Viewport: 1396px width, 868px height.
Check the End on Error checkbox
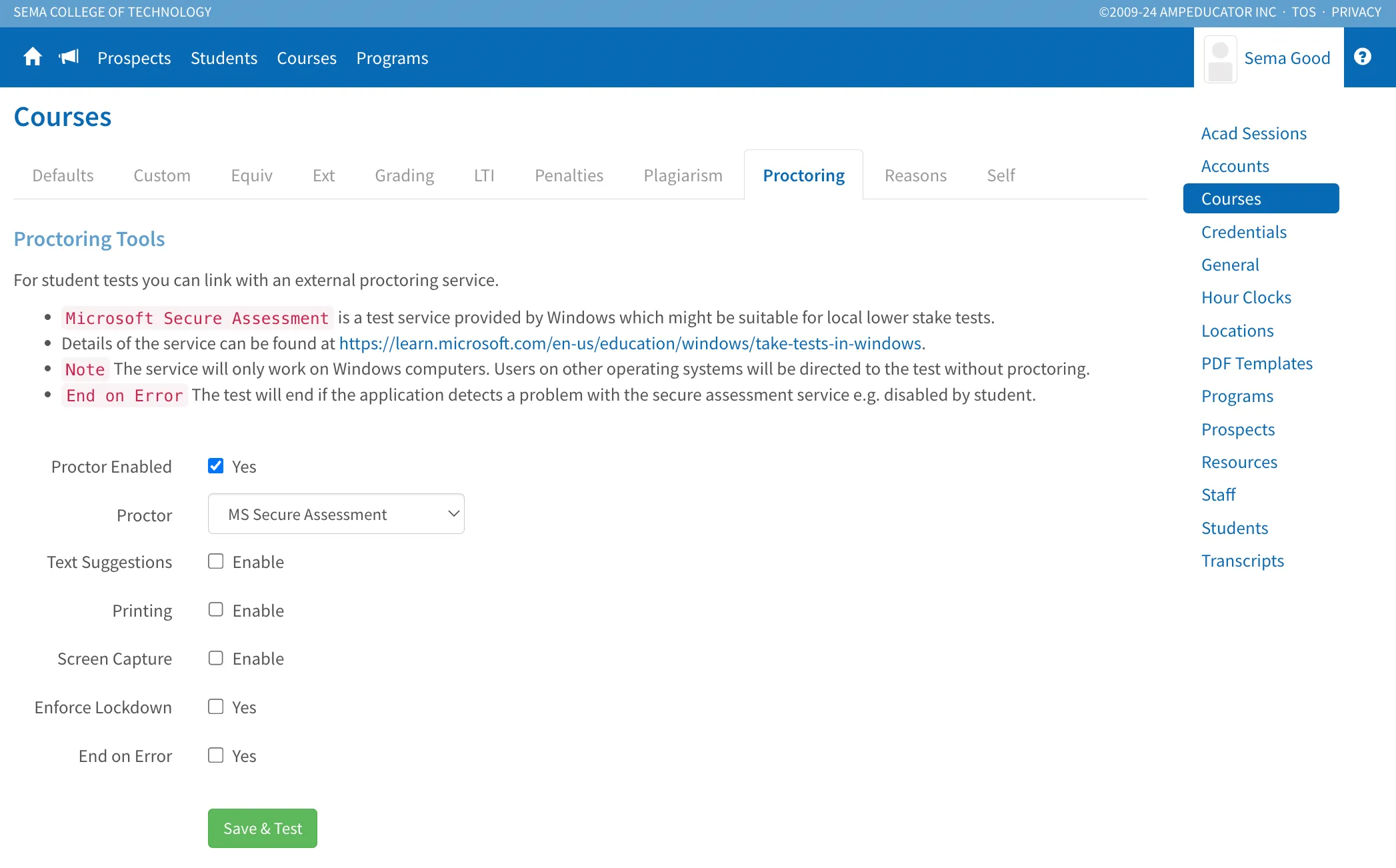pos(215,755)
